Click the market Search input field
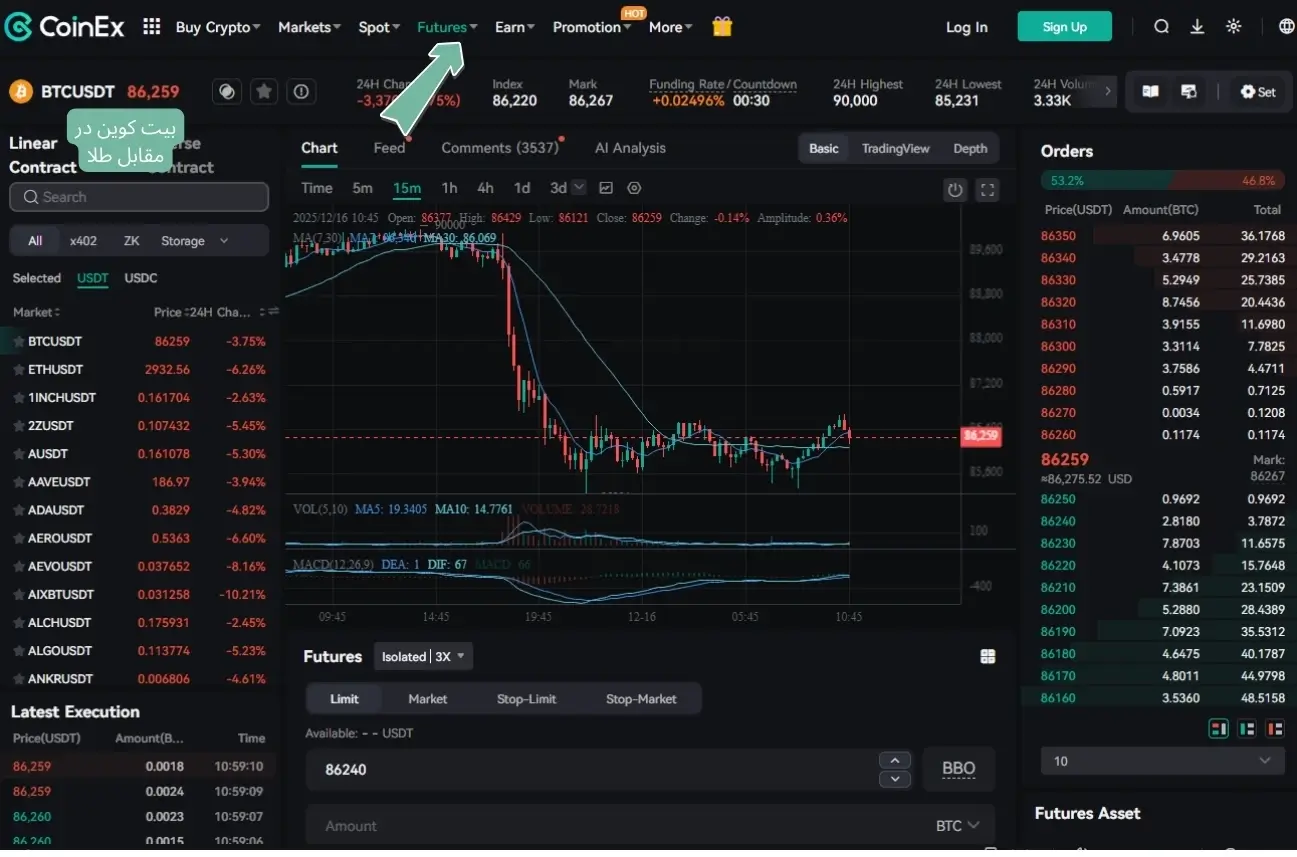Viewport: 1297px width, 857px height. click(139, 197)
